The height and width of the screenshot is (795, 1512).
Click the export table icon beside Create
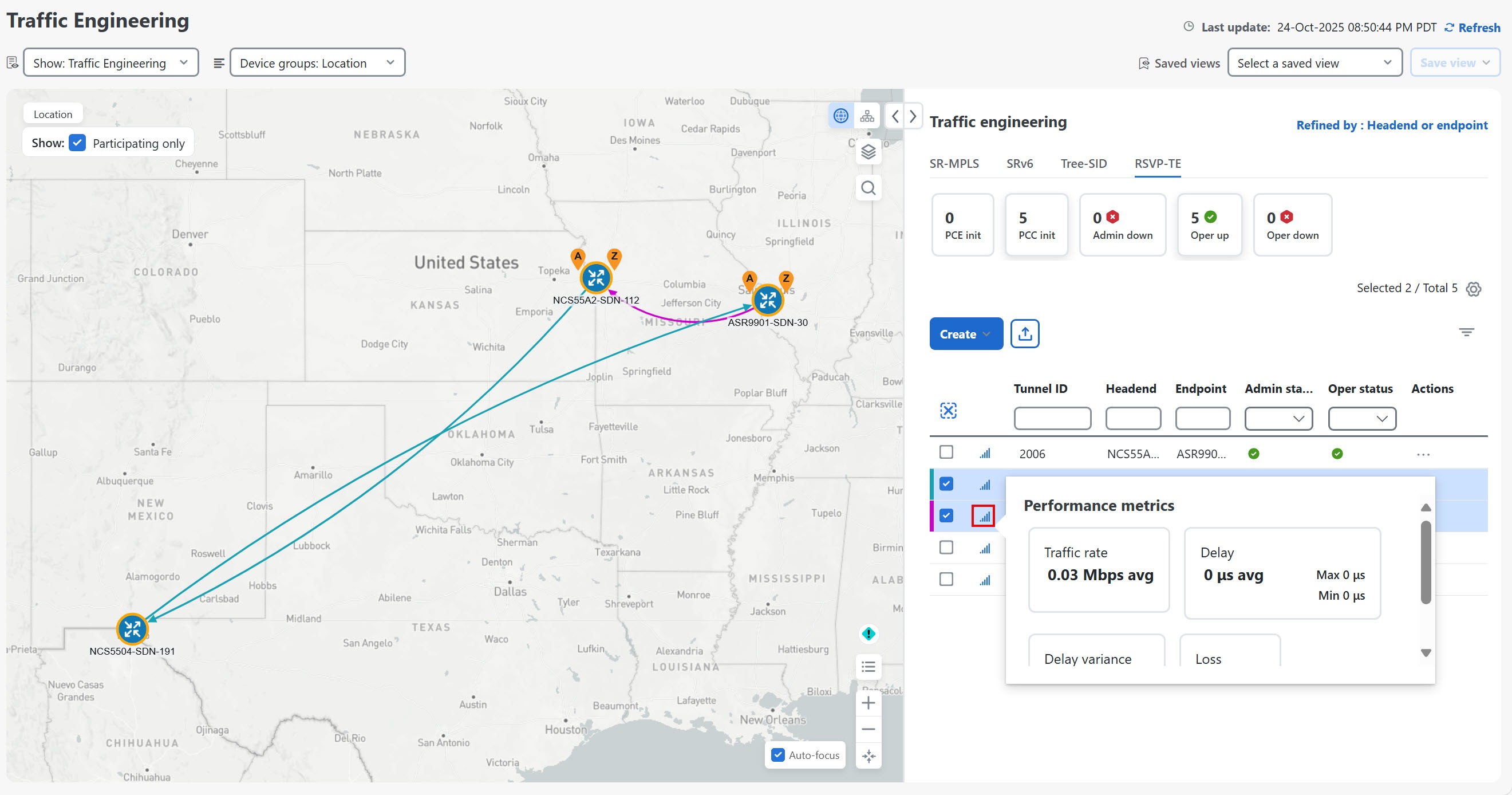1024,334
